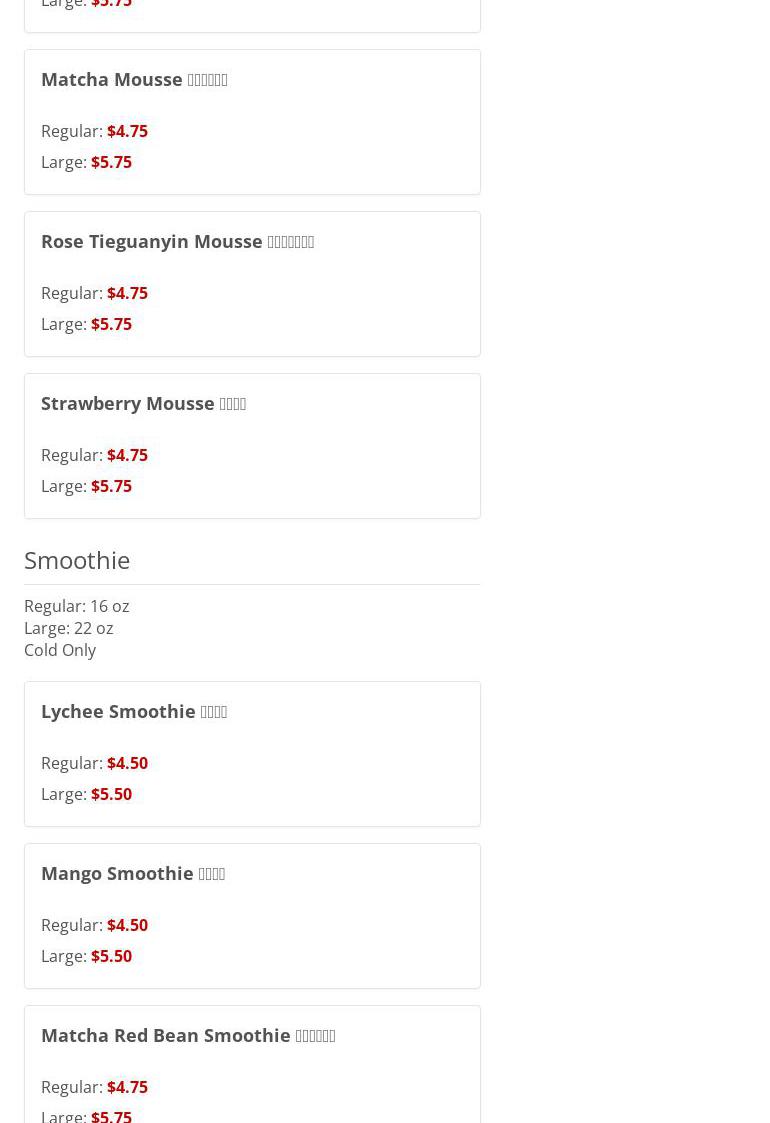770x1123 pixels.
Task: Open the Matcha Mousse menu item
Action: click(134, 79)
